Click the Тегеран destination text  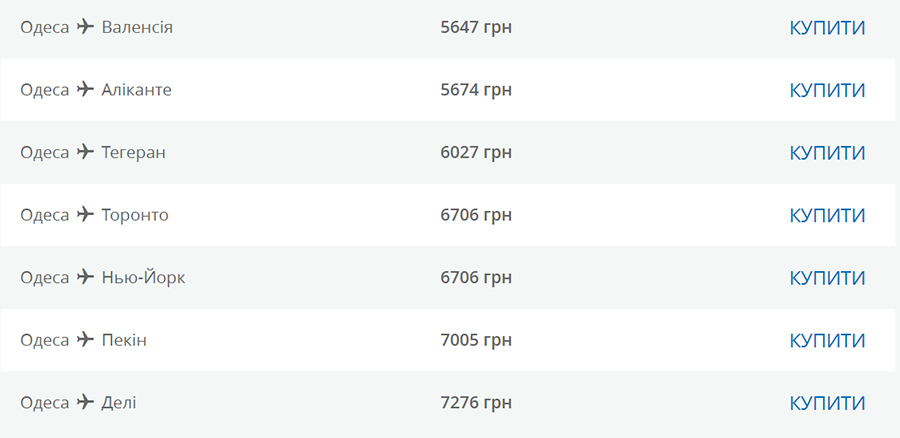coord(134,152)
